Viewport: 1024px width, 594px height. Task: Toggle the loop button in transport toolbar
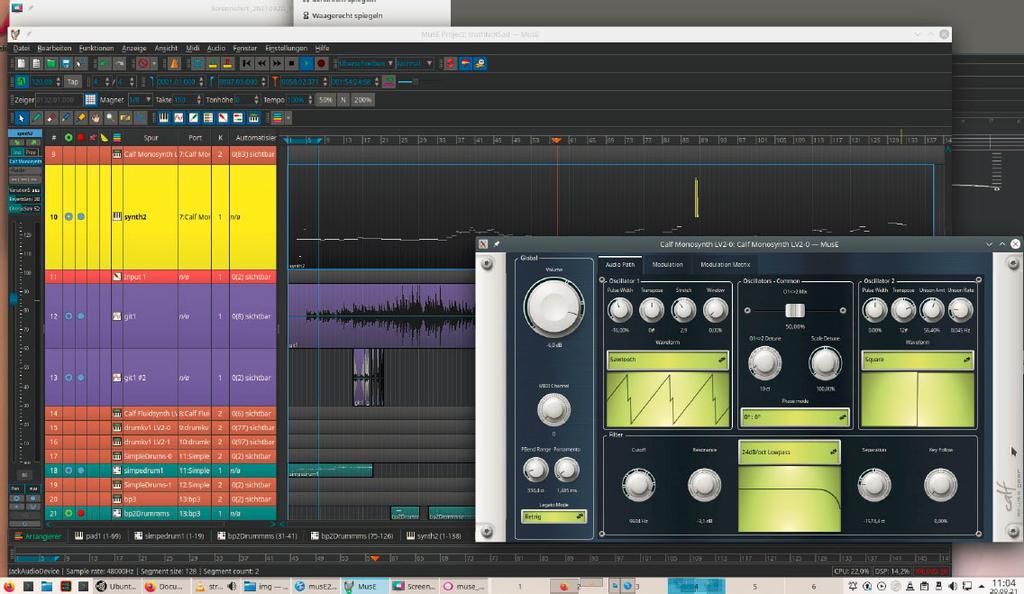197,63
